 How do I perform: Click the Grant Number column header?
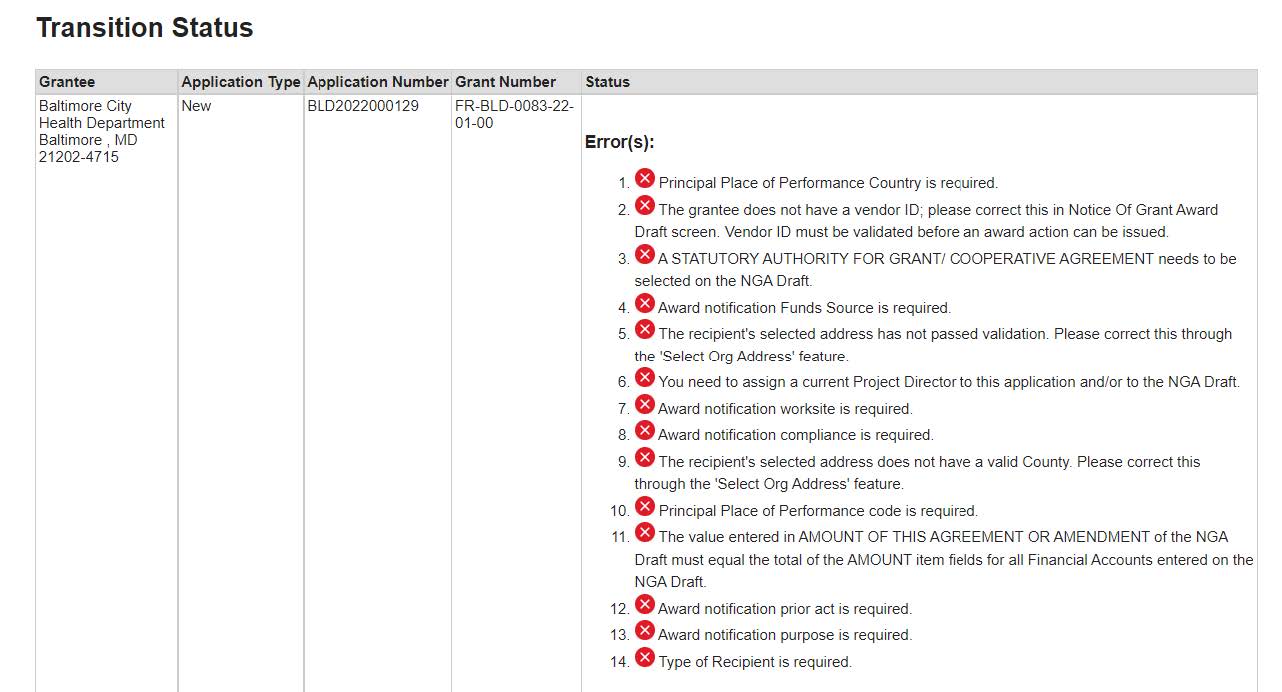505,82
